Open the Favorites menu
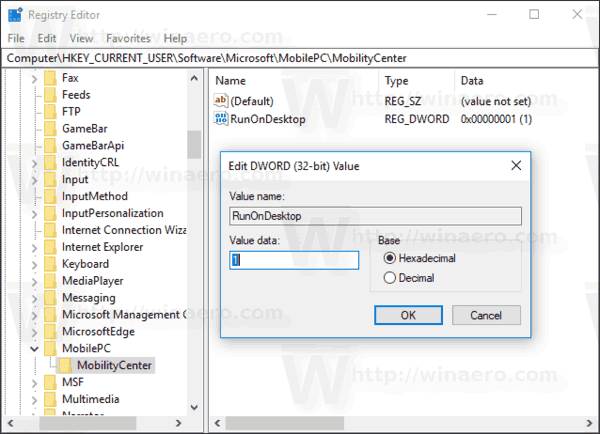Viewport: 600px width, 434px height. (x=128, y=39)
